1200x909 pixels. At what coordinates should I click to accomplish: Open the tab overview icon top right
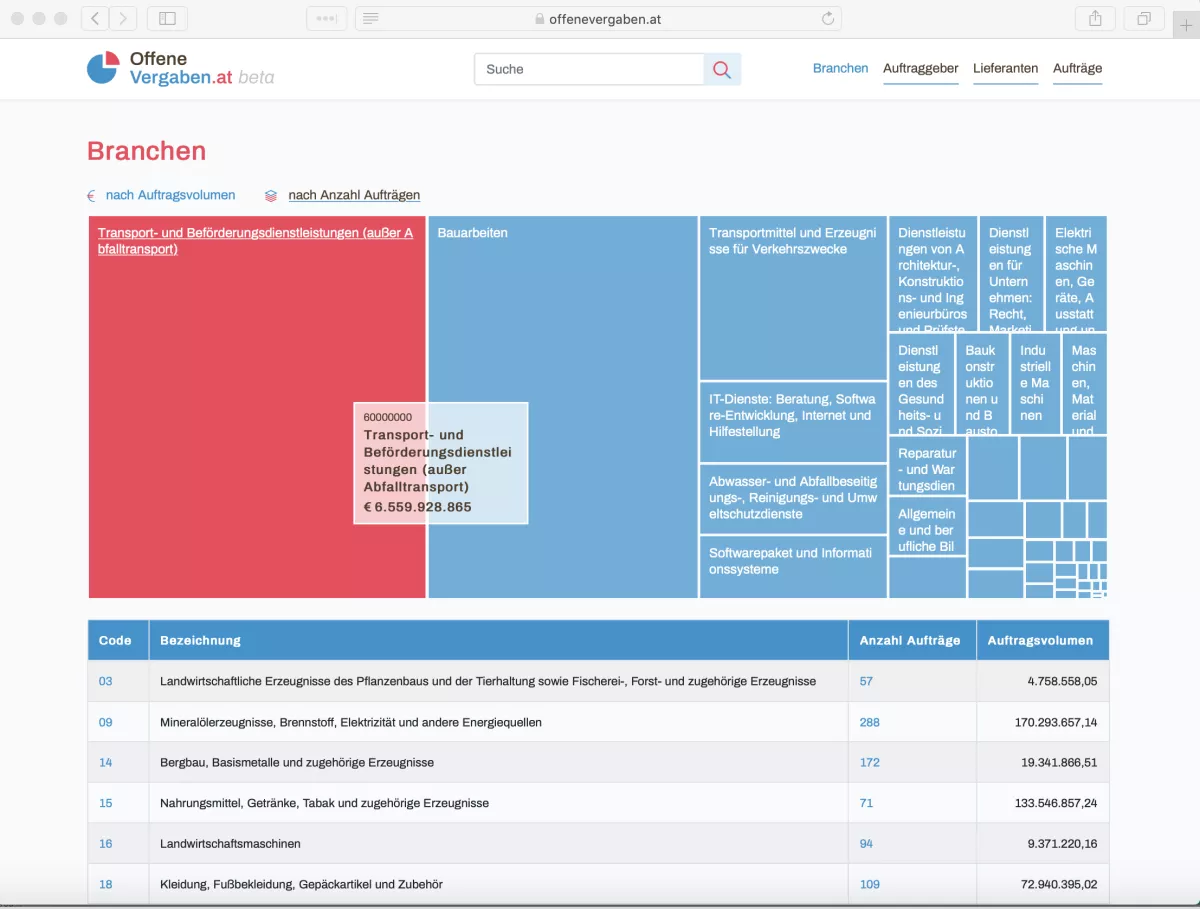point(1143,18)
